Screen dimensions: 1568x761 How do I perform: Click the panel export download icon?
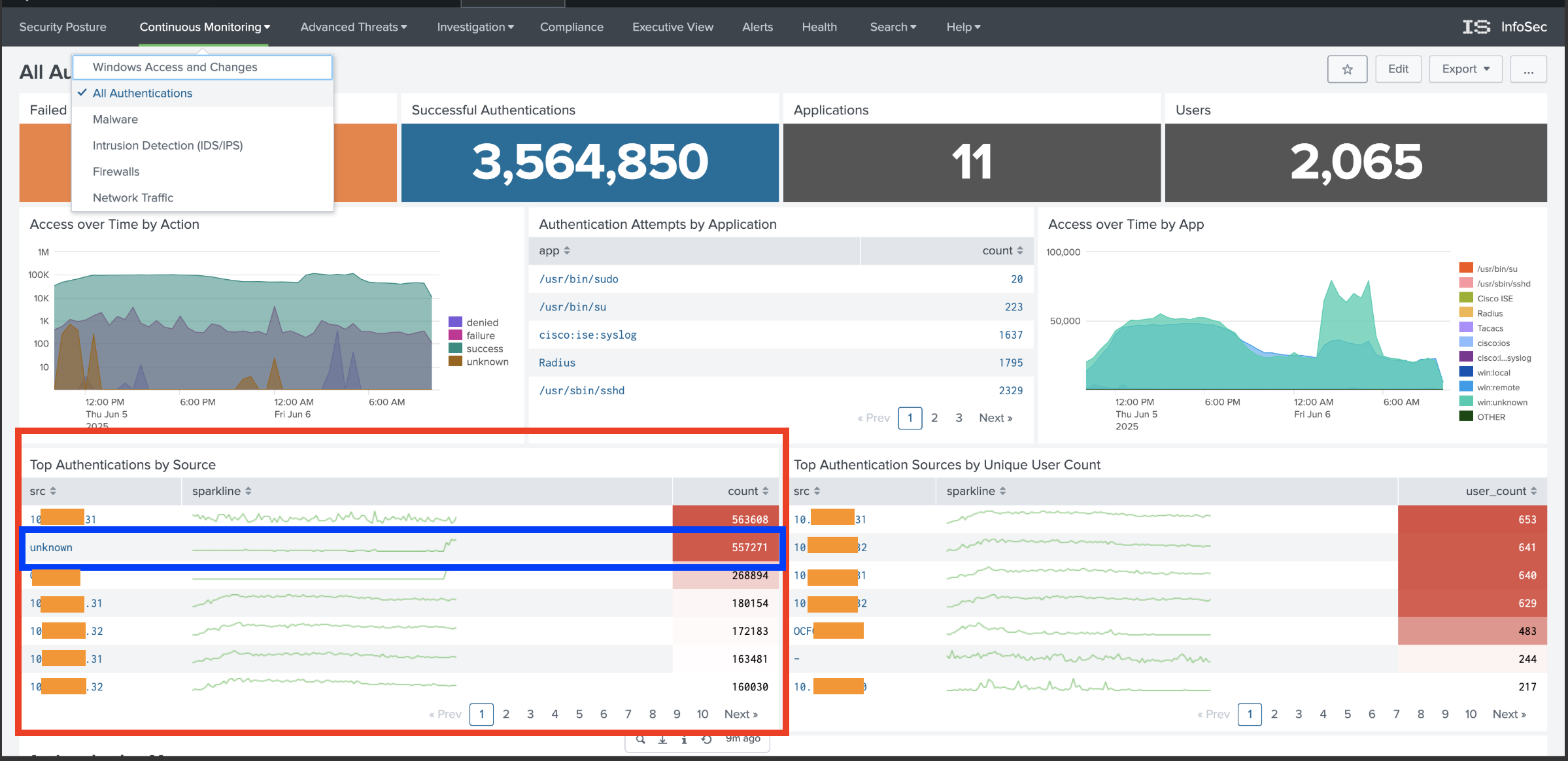(x=662, y=739)
